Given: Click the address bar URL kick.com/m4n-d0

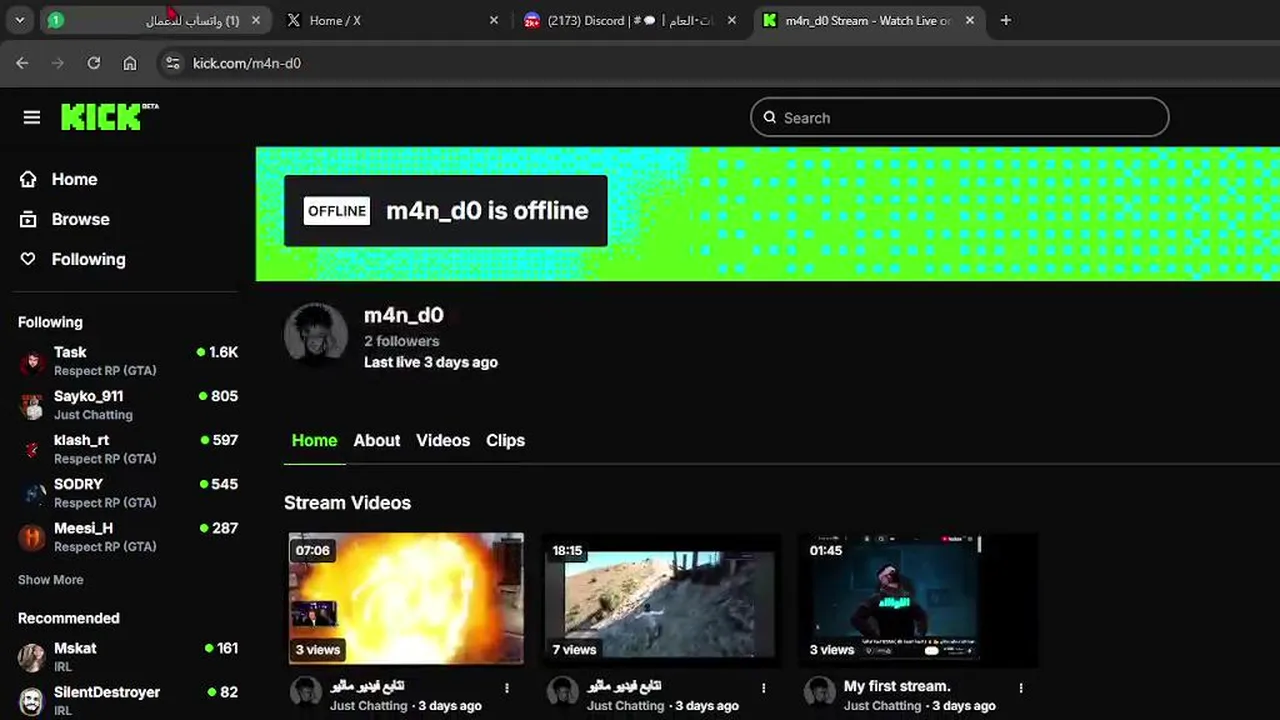Looking at the screenshot, I should pos(246,63).
